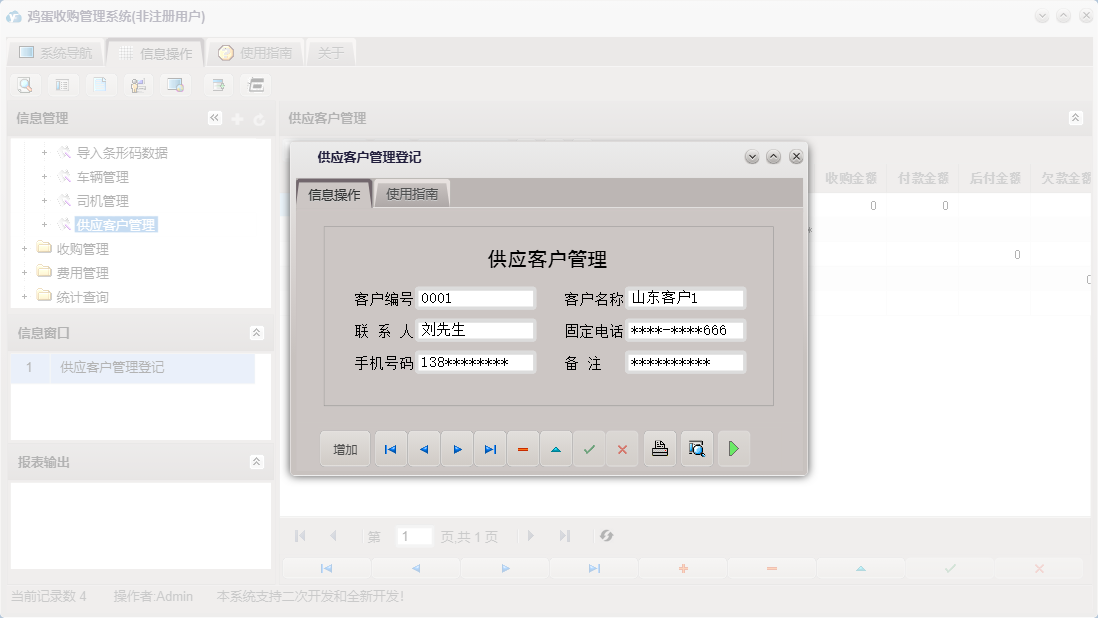1098x618 pixels.
Task: Confirm changes with the green checkmark
Action: [589, 448]
